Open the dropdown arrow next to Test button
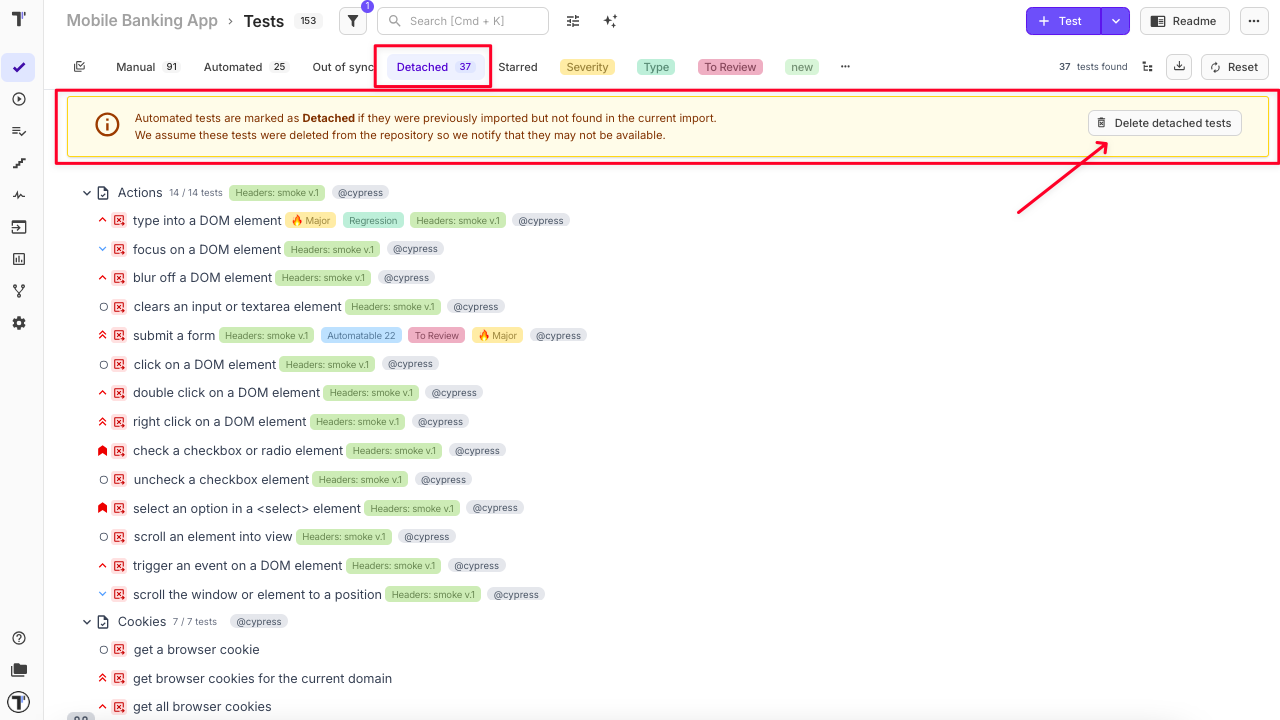The height and width of the screenshot is (720, 1280). click(x=1115, y=21)
